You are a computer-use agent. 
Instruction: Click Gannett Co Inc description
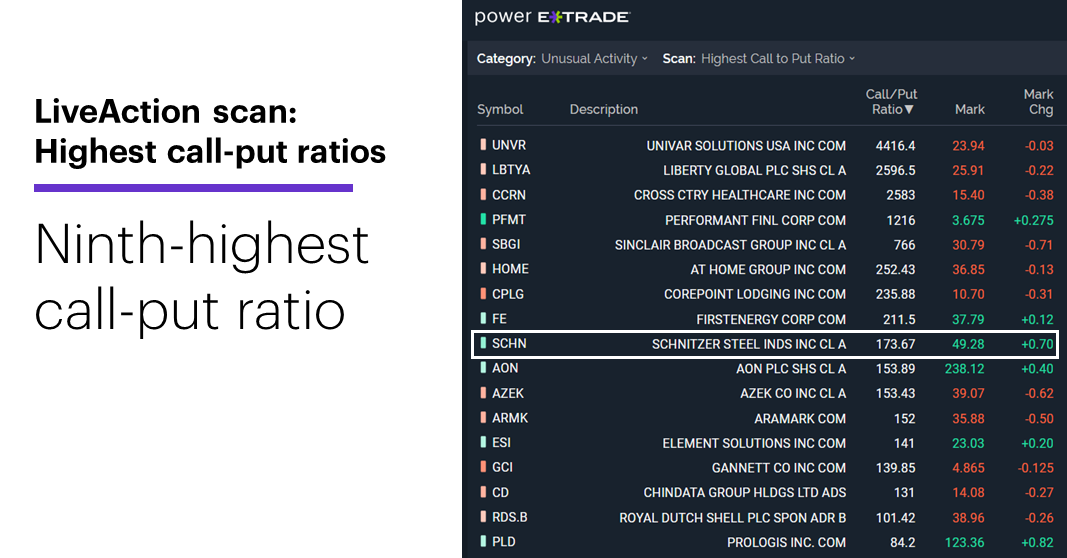[779, 468]
